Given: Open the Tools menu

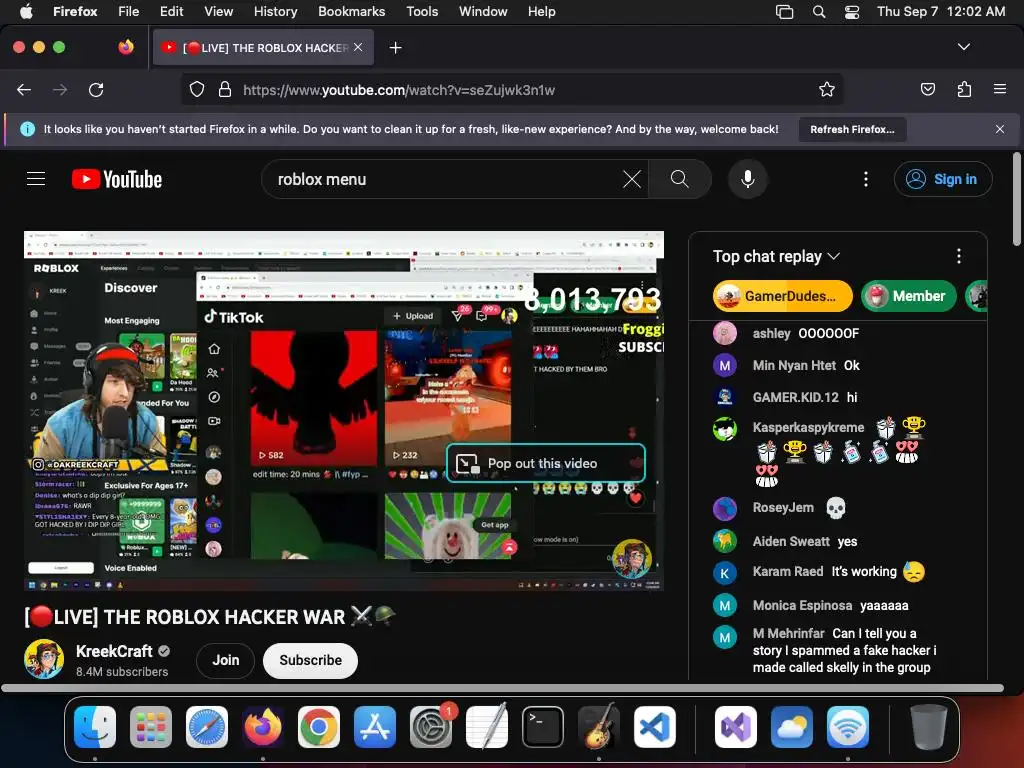Looking at the screenshot, I should point(422,12).
